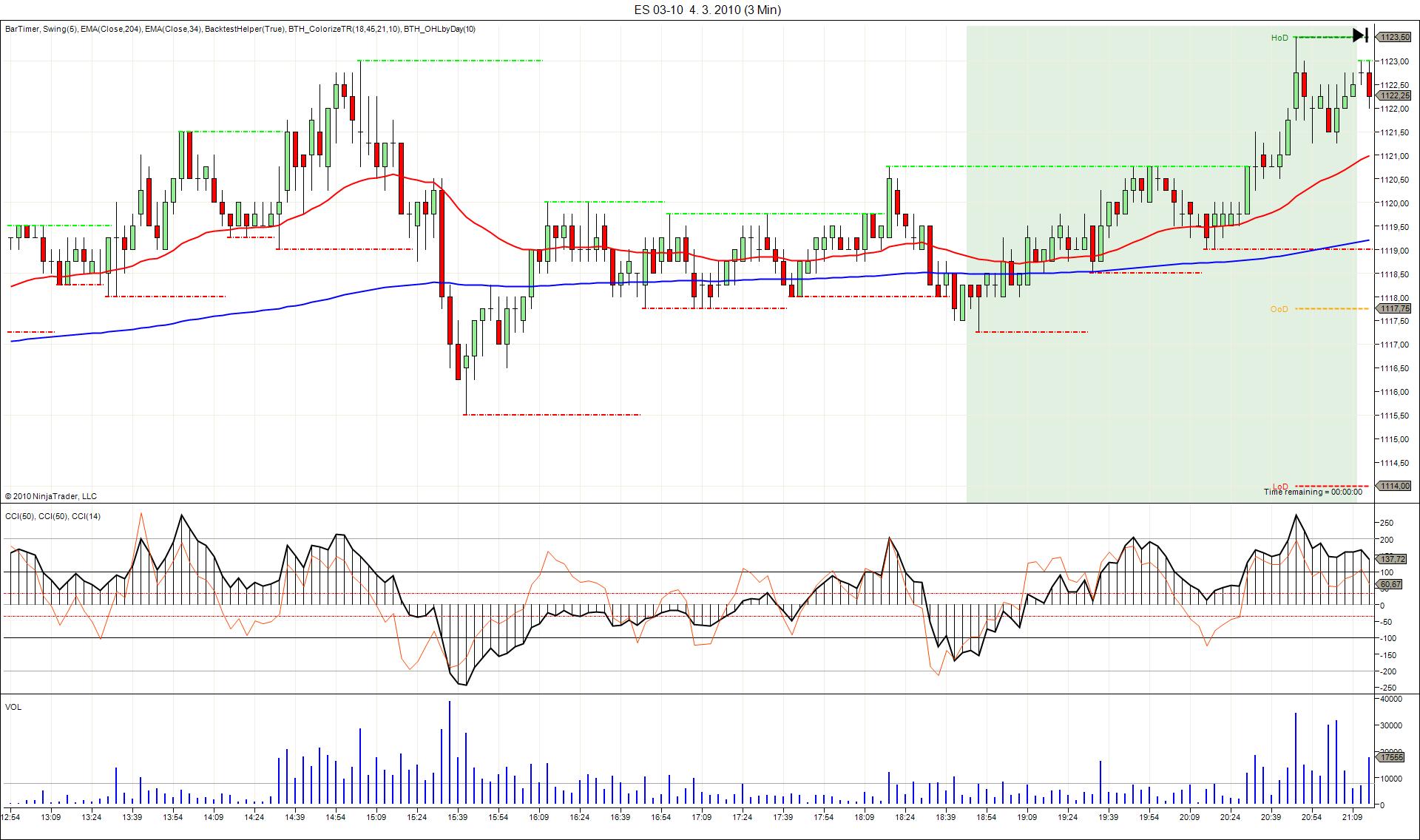Click the 17555 volume value marker
The height and width of the screenshot is (840, 1420).
point(1392,757)
